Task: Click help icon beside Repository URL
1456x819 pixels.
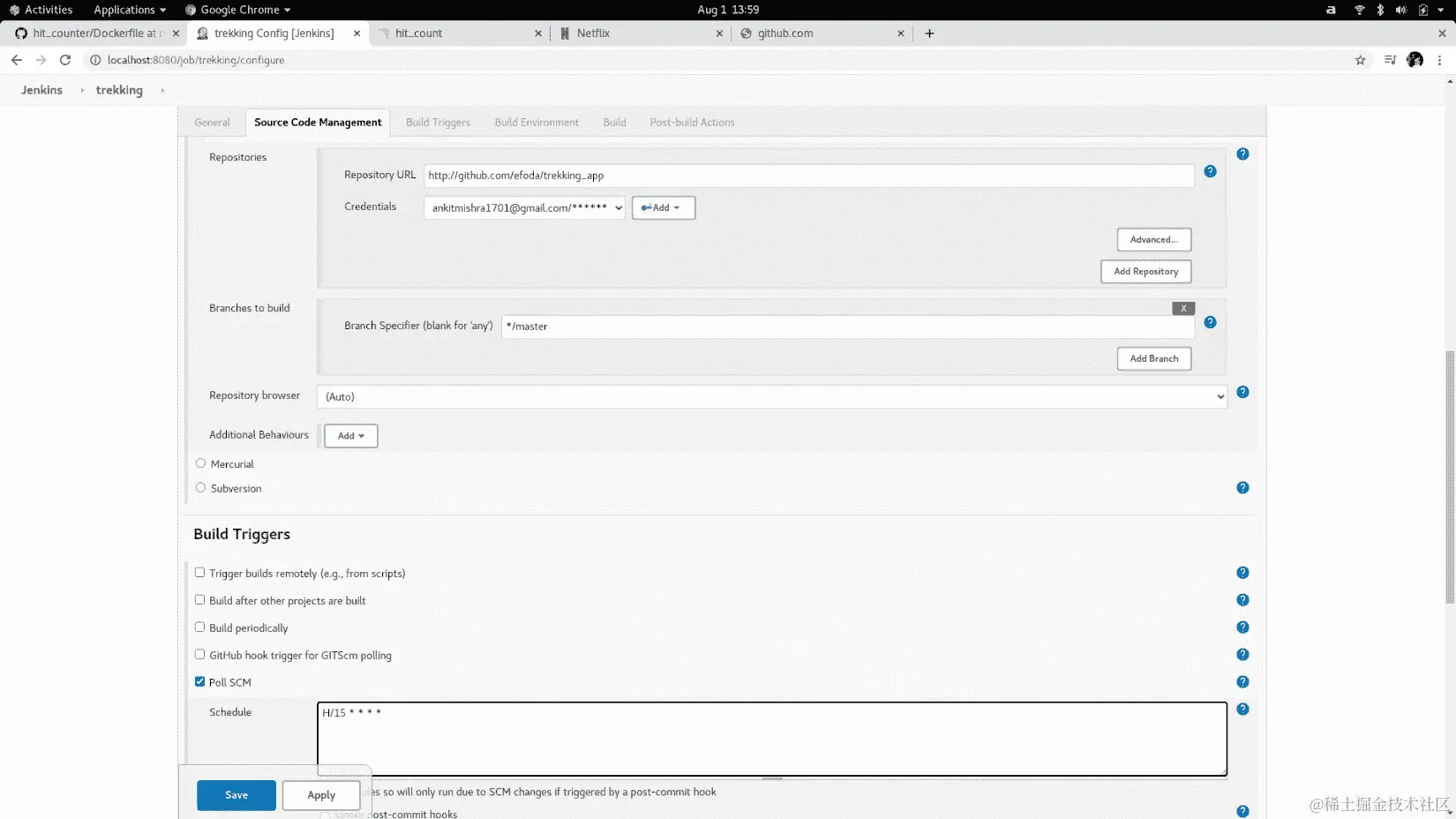Action: 1210,172
